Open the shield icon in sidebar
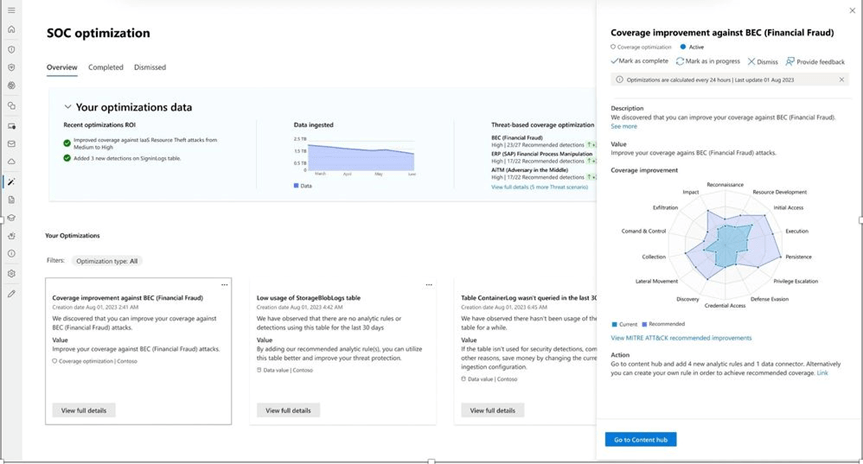 point(11,68)
